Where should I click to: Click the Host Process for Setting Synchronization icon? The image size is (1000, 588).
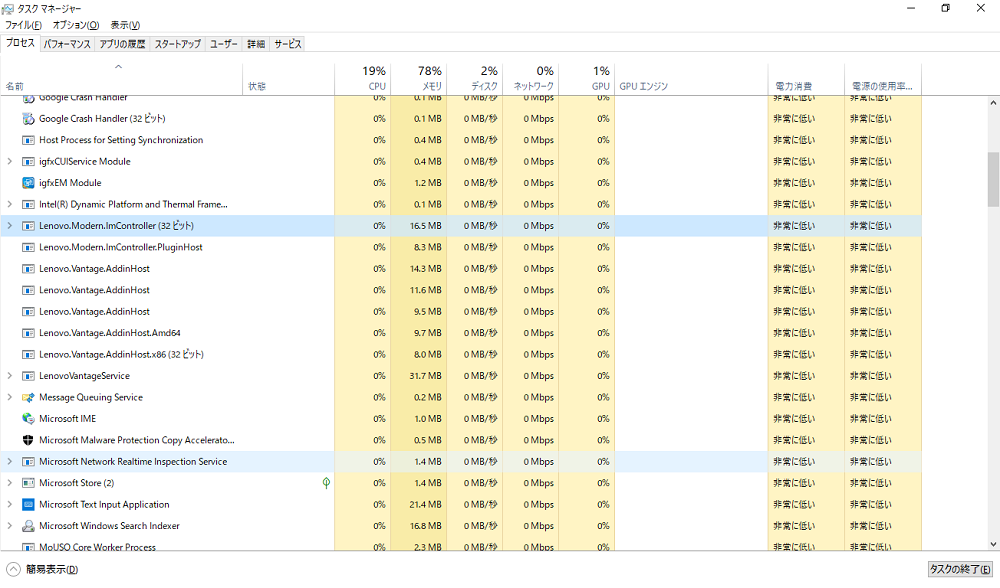point(28,140)
